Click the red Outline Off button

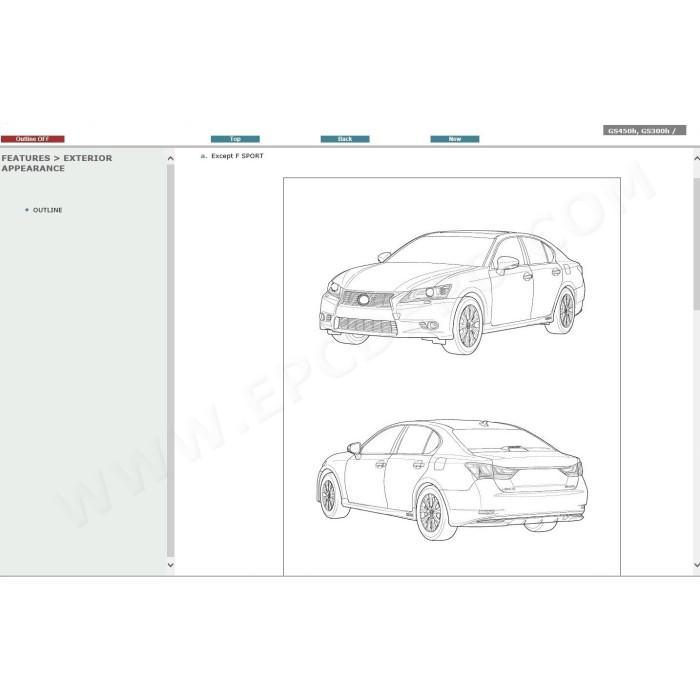pos(33,139)
